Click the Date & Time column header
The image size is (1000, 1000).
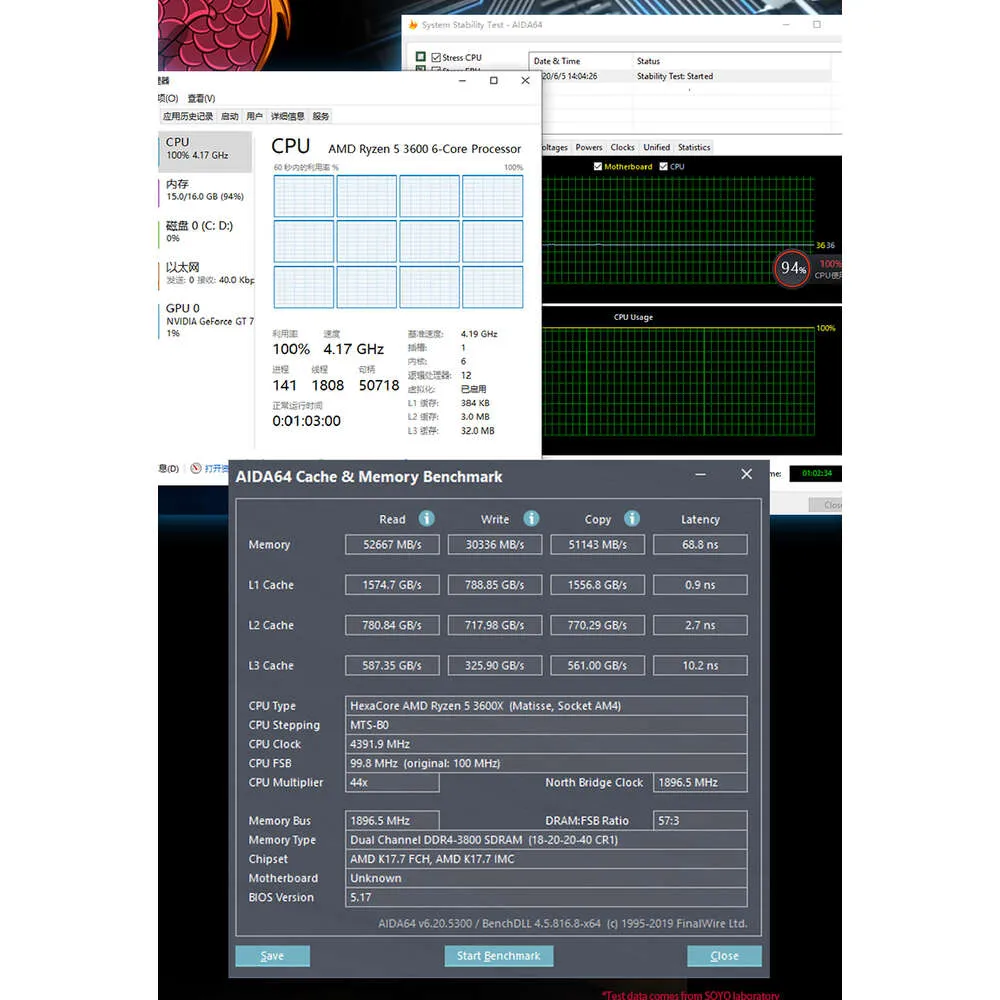point(557,61)
